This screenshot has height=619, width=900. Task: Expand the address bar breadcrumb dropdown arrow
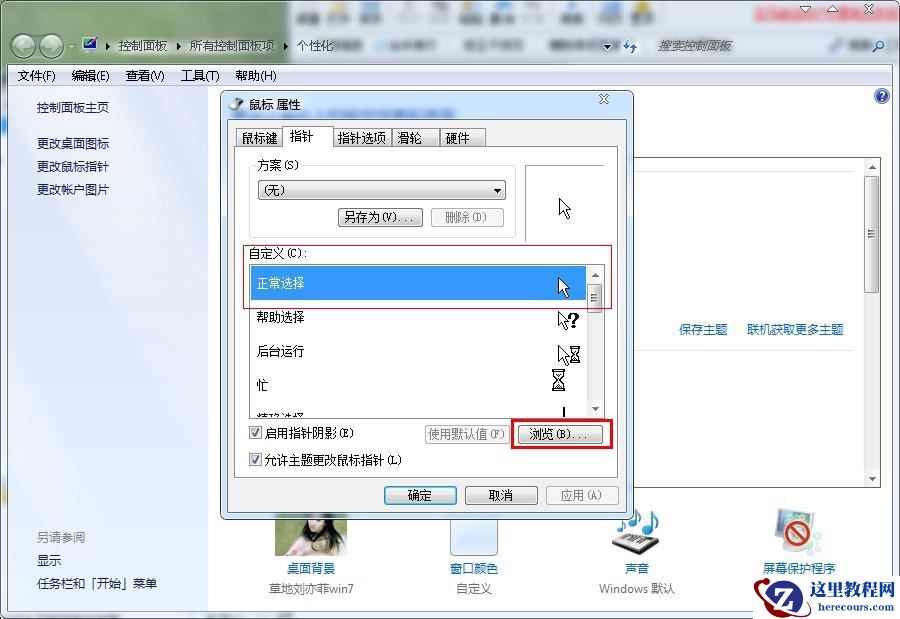tap(608, 45)
